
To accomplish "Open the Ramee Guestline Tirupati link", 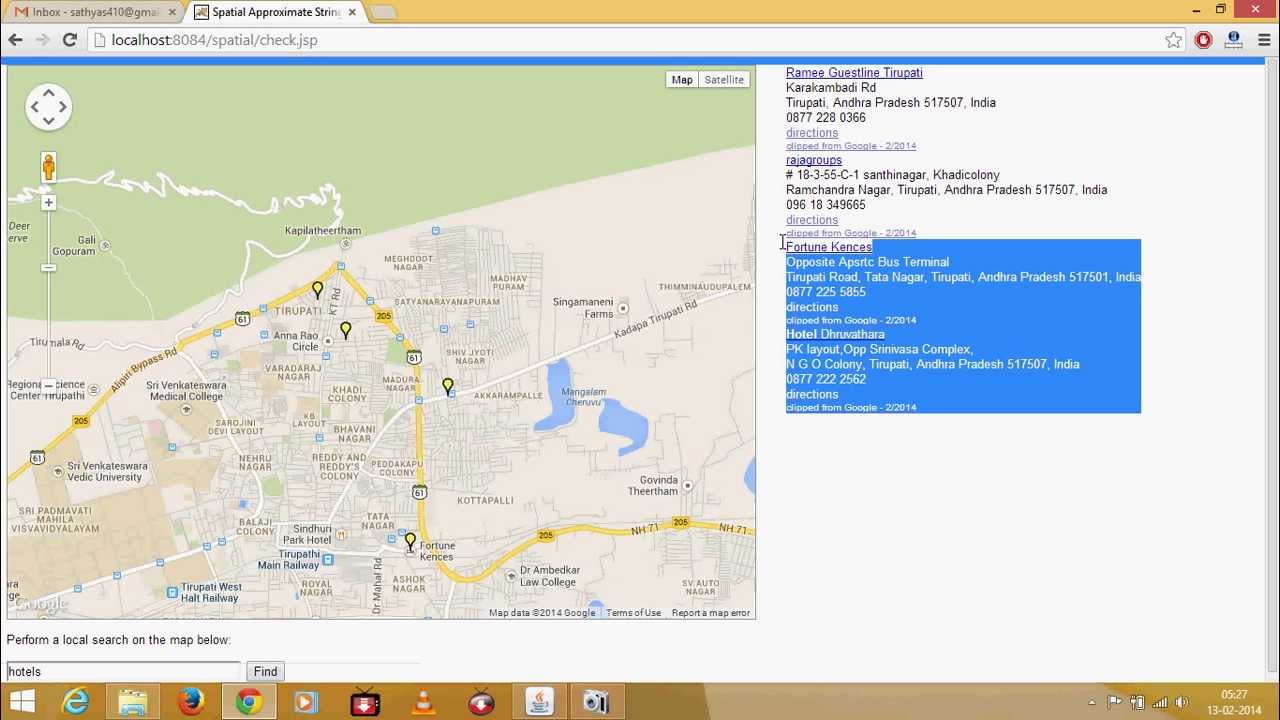I will click(x=854, y=73).
